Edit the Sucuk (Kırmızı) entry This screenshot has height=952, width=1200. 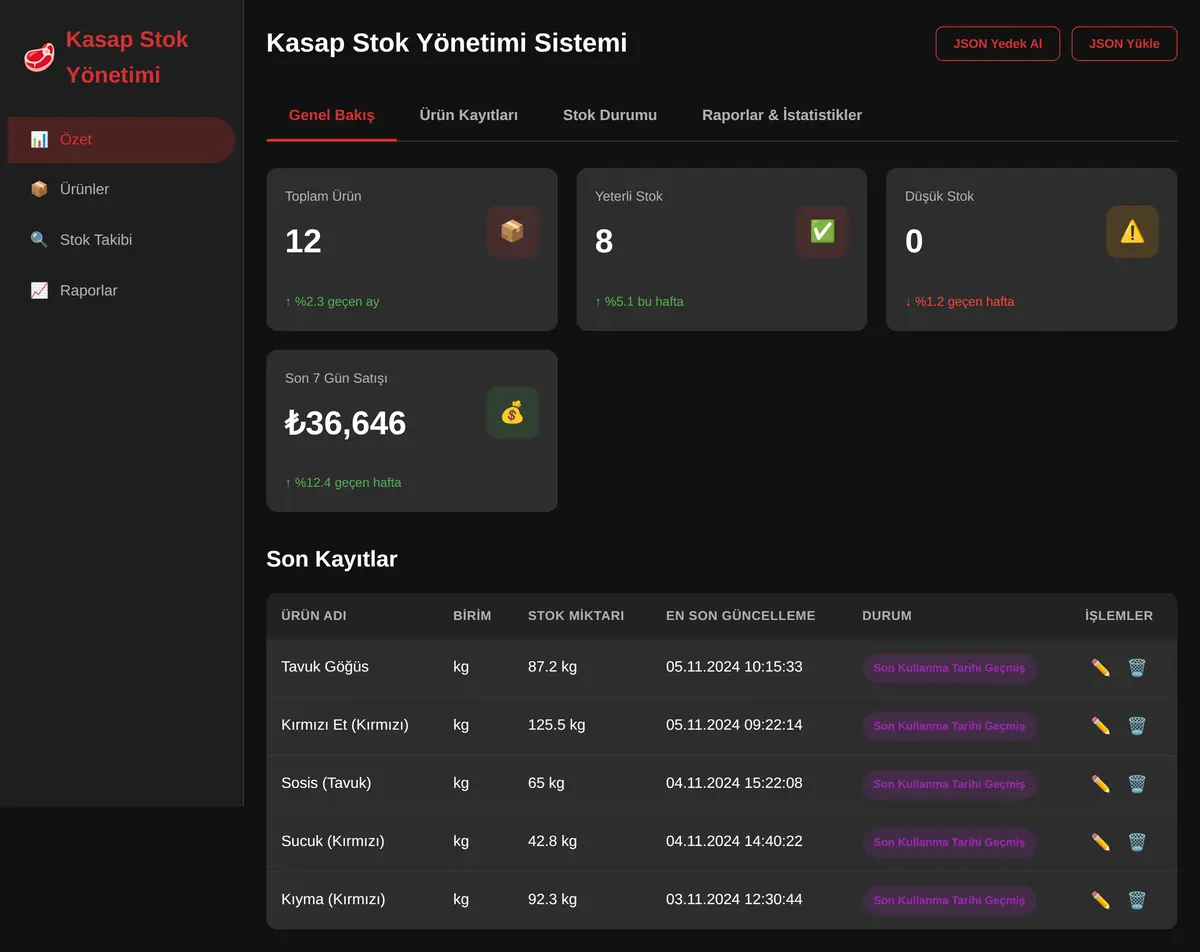pos(1101,842)
